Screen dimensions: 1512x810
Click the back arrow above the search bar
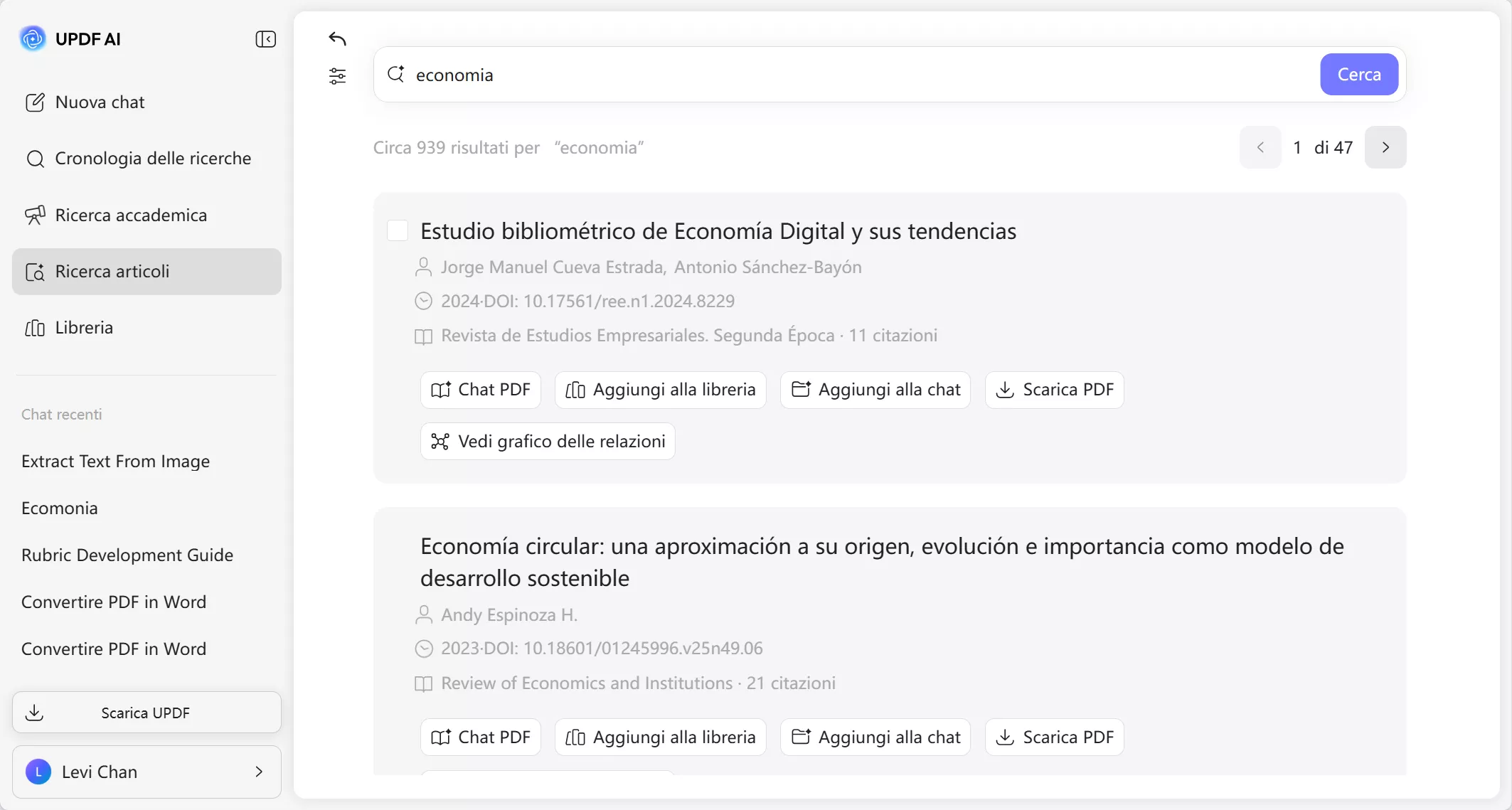pos(337,39)
